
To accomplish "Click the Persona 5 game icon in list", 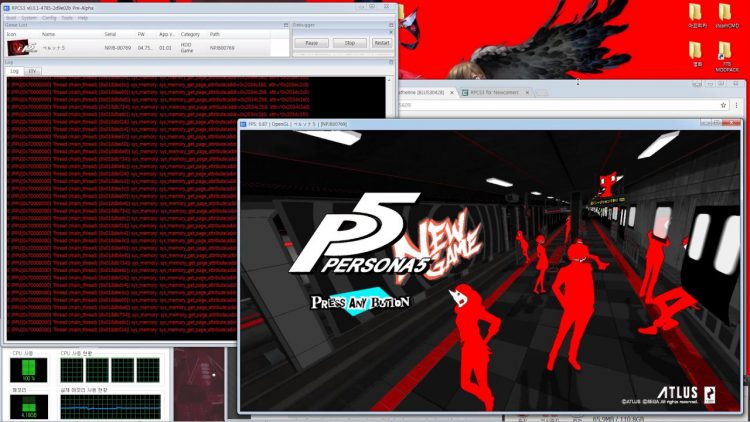I will coord(19,47).
